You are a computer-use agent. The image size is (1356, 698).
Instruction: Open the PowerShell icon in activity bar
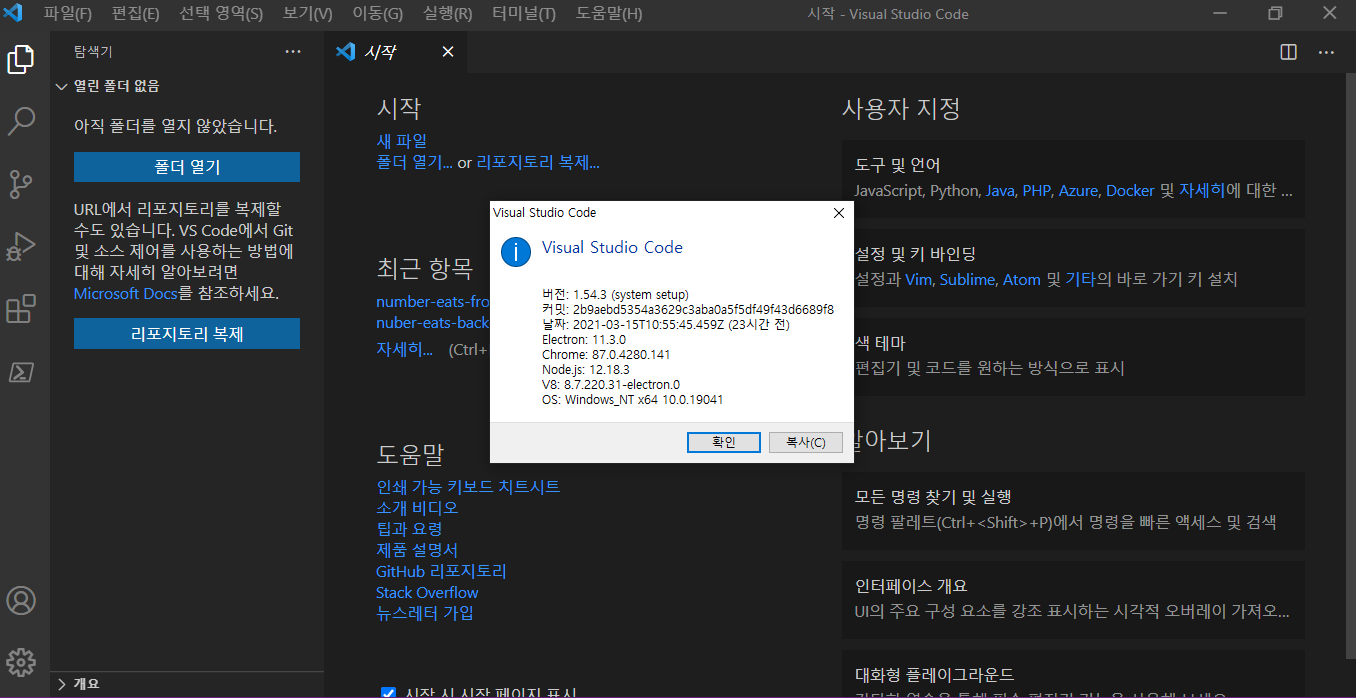[21, 371]
